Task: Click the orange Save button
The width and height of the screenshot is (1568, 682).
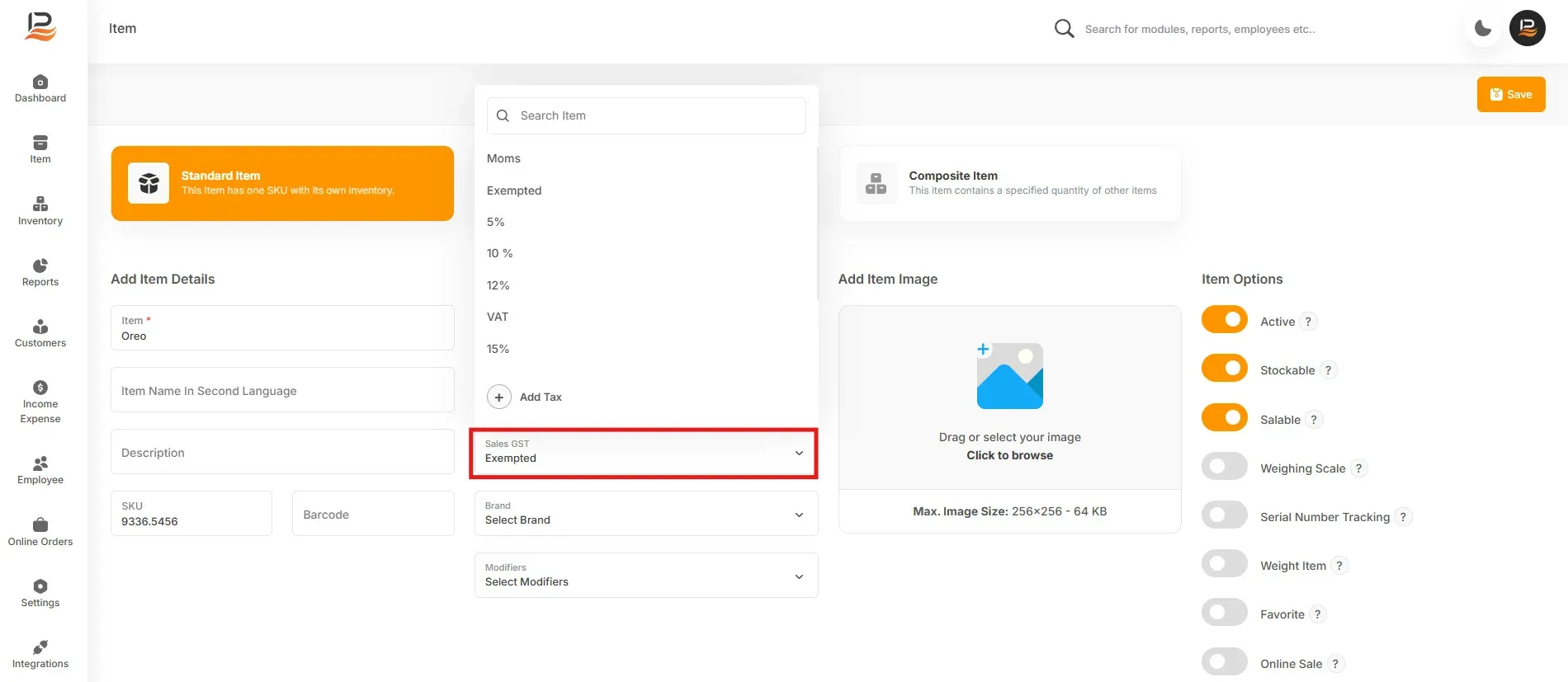Action: (x=1511, y=94)
